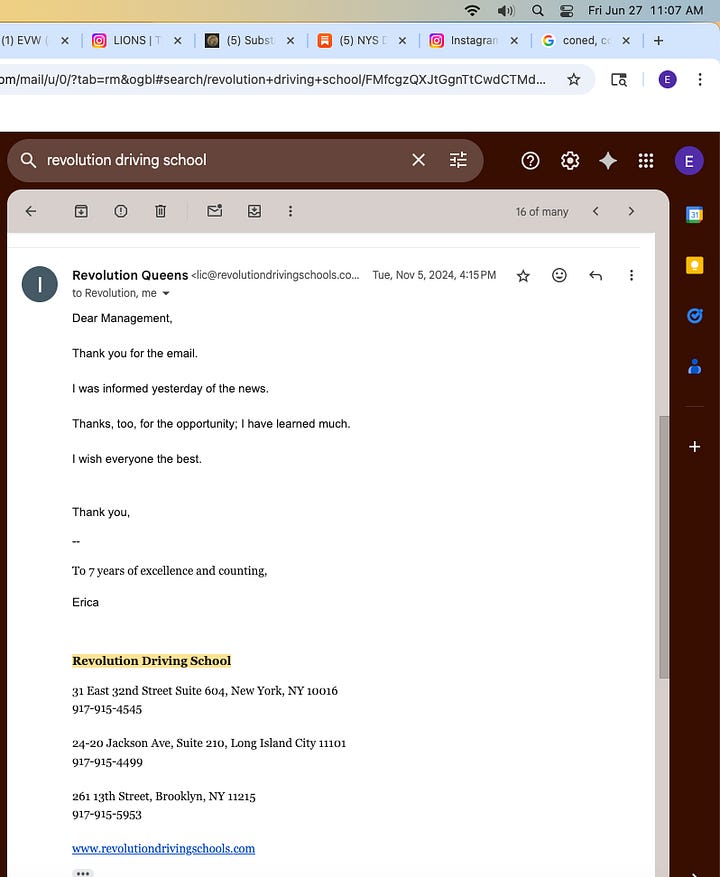Click the Gmail search magnifier icon
This screenshot has width=720, height=877.
click(x=28, y=160)
